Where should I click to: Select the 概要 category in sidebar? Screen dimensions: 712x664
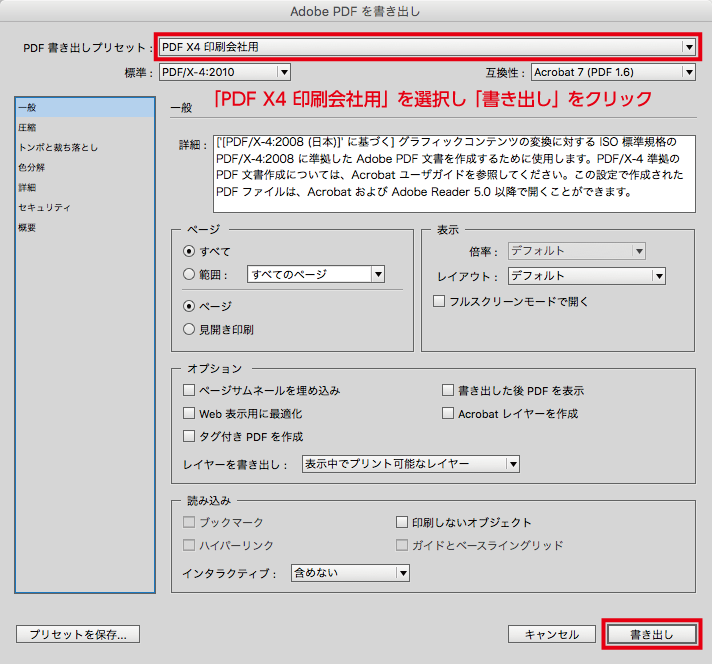85,228
